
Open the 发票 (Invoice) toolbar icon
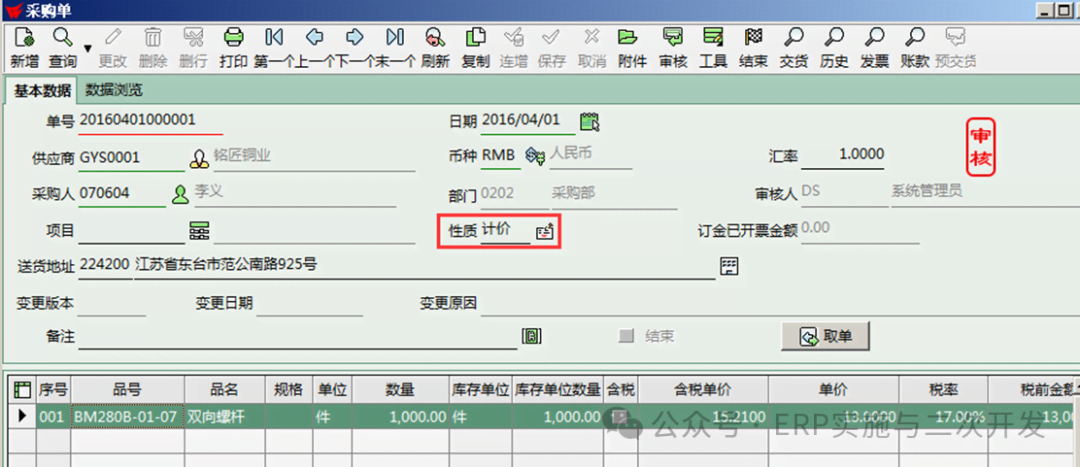874,47
